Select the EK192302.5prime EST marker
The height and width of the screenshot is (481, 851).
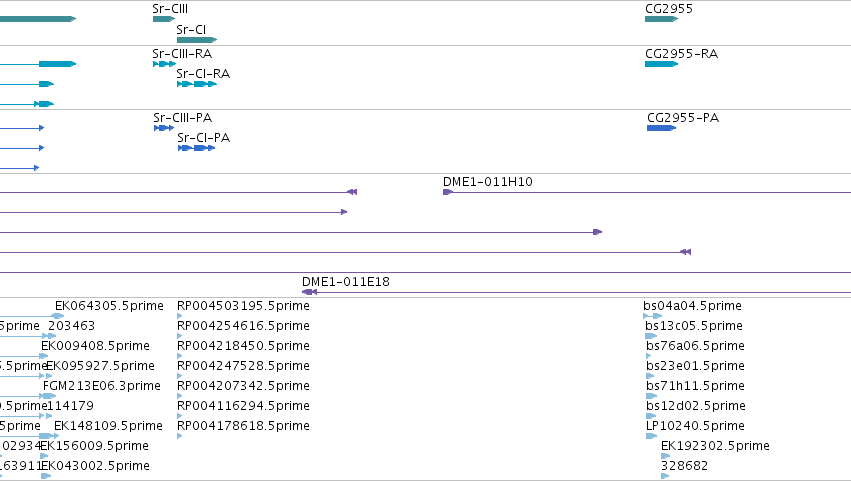[666, 456]
